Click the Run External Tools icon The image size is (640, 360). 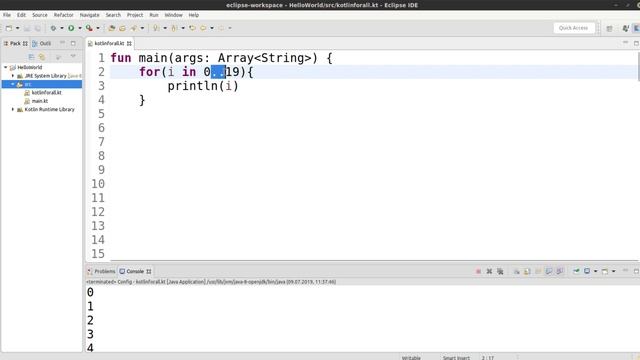point(89,28)
